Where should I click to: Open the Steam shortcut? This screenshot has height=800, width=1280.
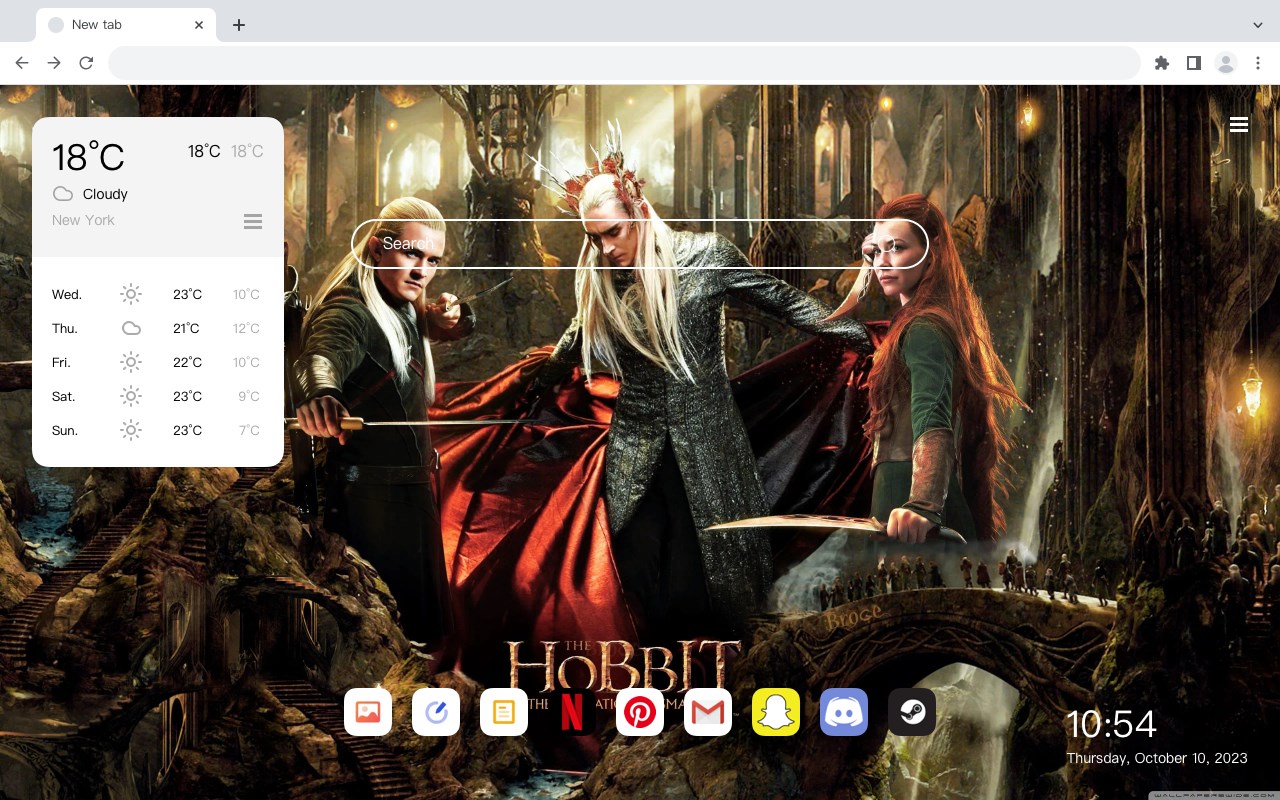click(912, 712)
